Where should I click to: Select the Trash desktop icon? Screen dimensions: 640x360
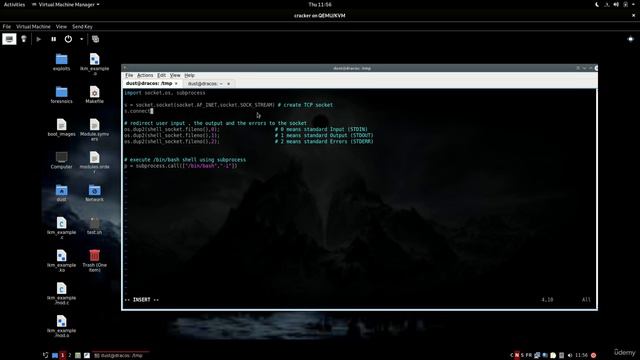[94, 261]
